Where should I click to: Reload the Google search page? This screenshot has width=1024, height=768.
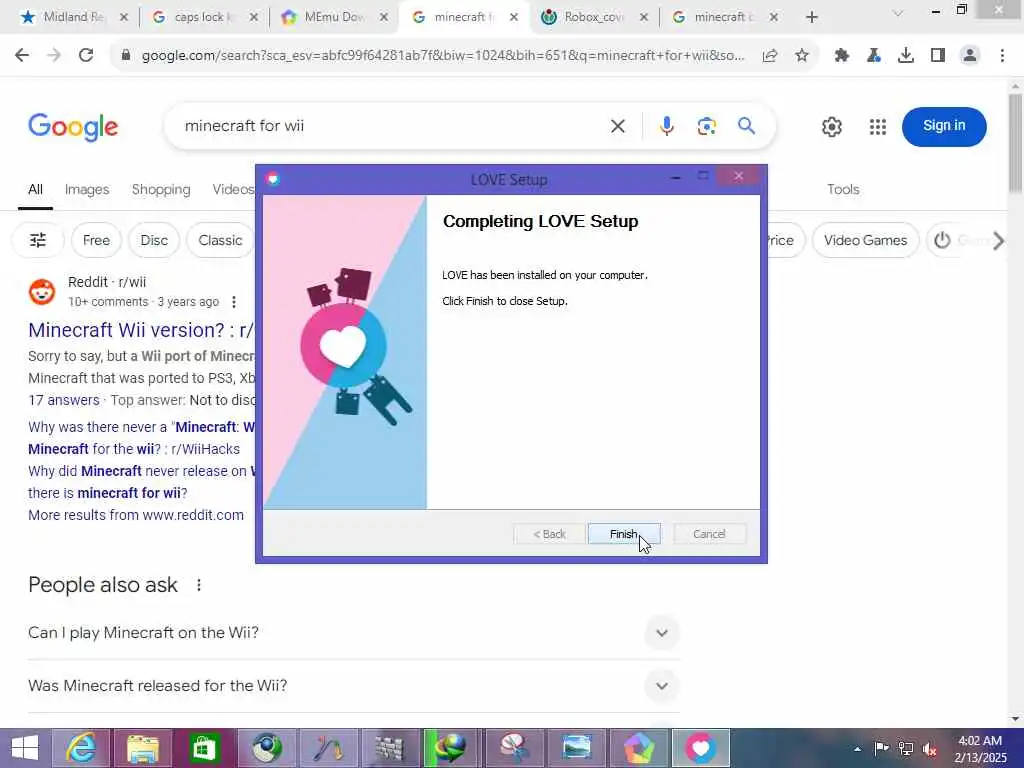coord(86,56)
